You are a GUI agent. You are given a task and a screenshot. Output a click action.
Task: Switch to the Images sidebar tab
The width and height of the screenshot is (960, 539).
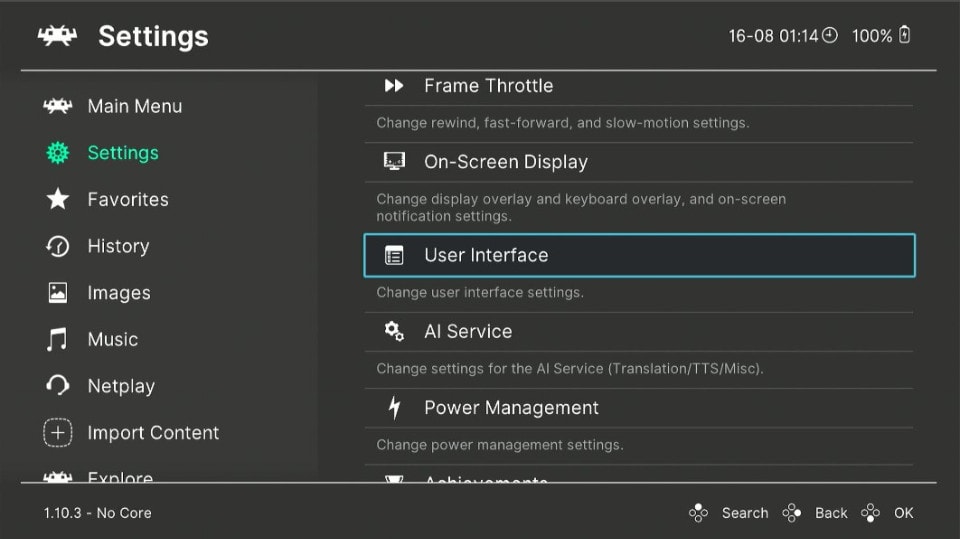(119, 293)
